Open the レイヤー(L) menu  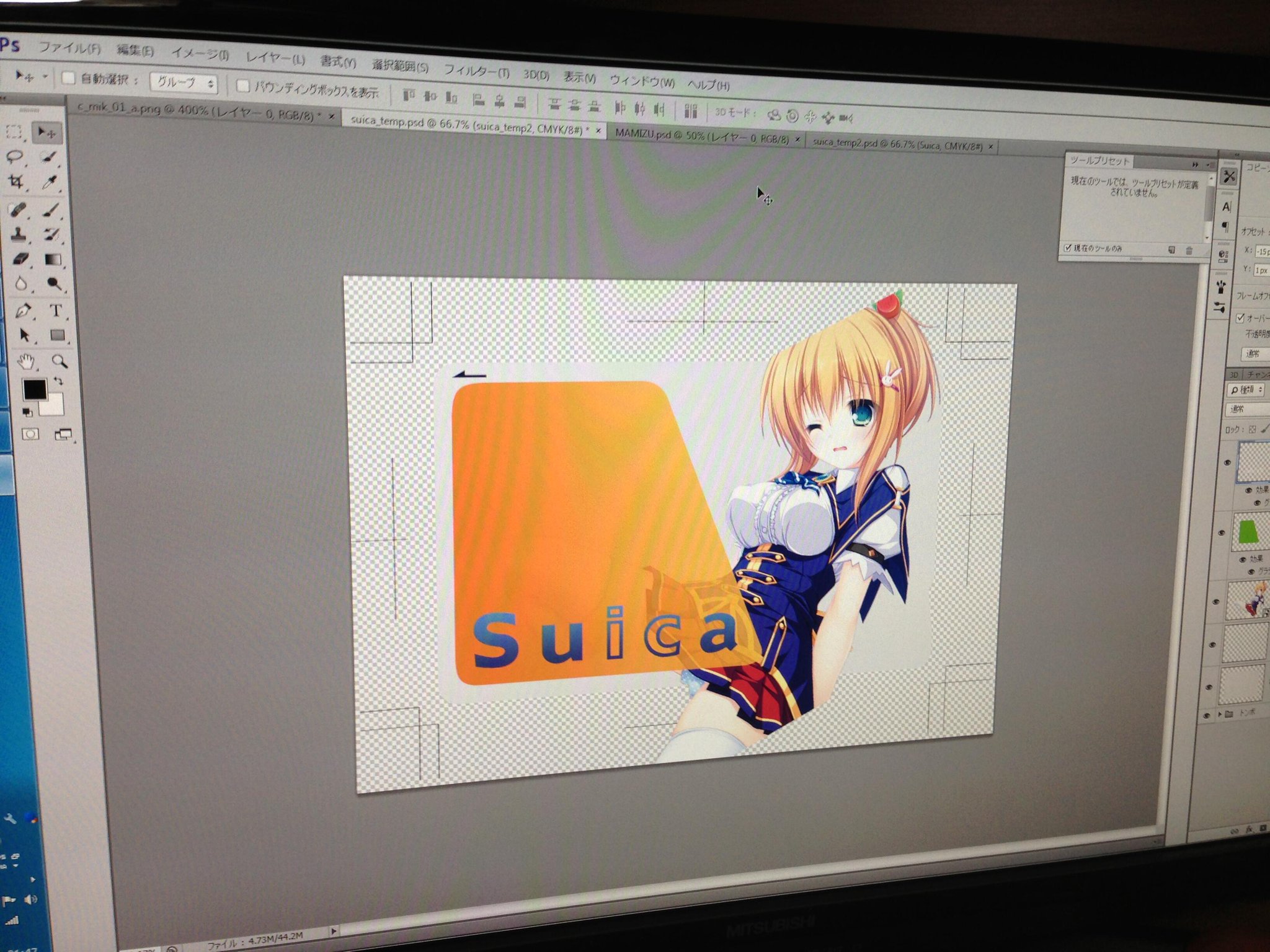point(275,59)
